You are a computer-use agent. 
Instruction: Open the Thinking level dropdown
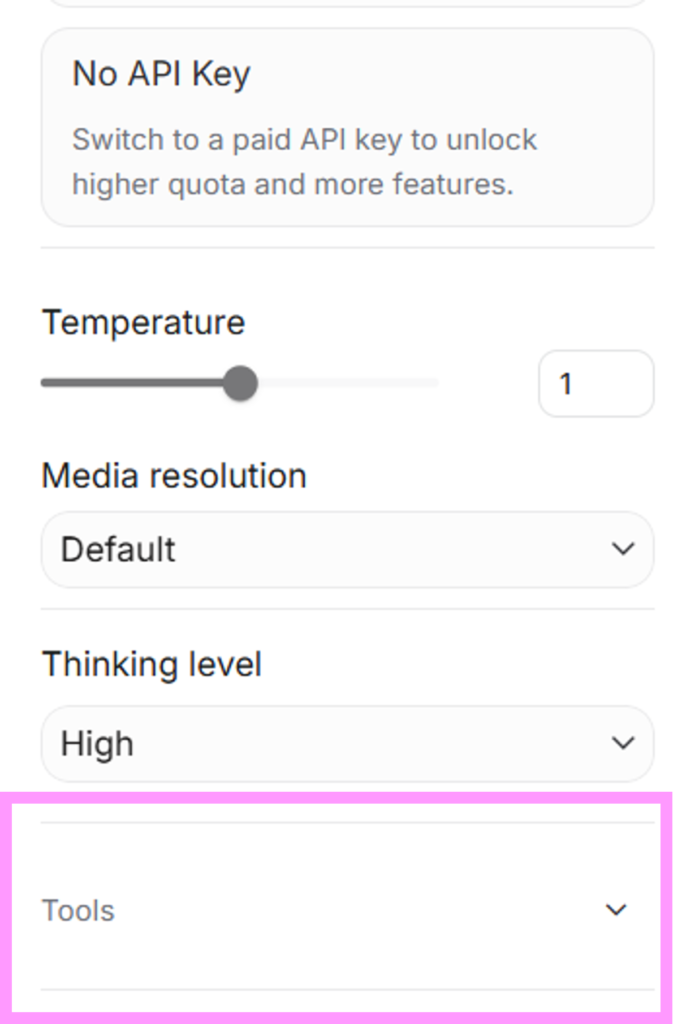(347, 743)
